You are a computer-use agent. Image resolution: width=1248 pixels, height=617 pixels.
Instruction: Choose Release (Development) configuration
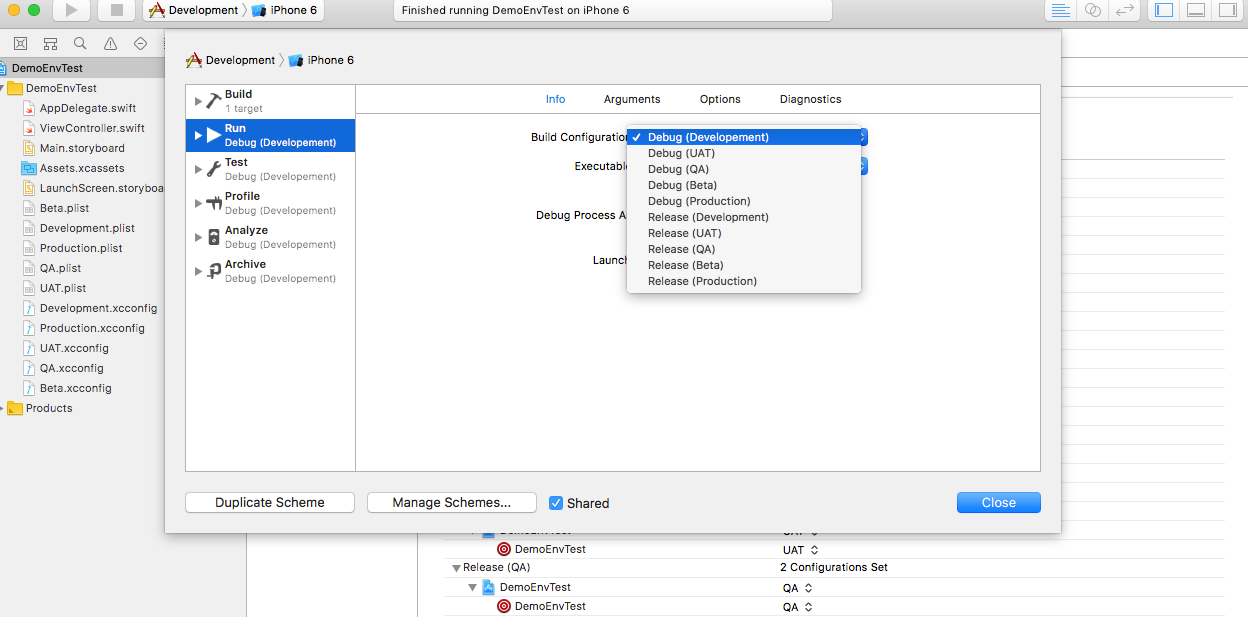tap(744, 217)
